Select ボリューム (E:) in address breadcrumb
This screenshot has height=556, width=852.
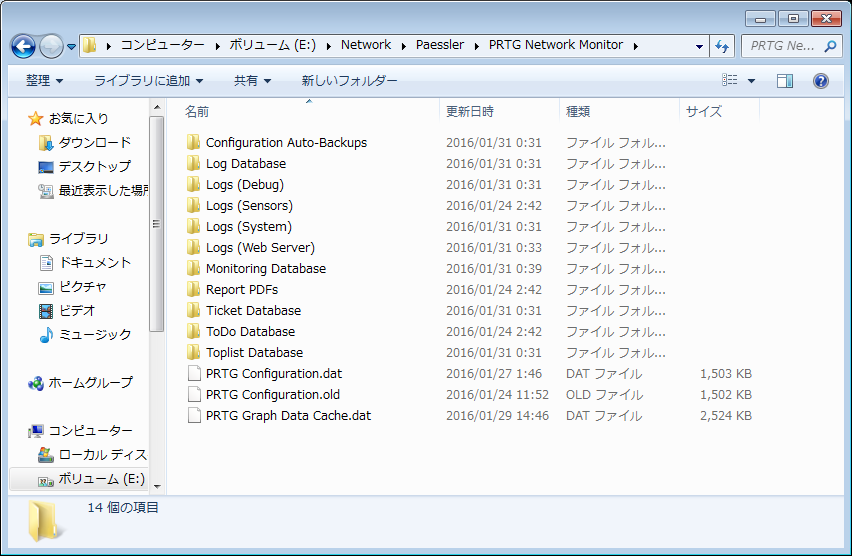coord(272,45)
